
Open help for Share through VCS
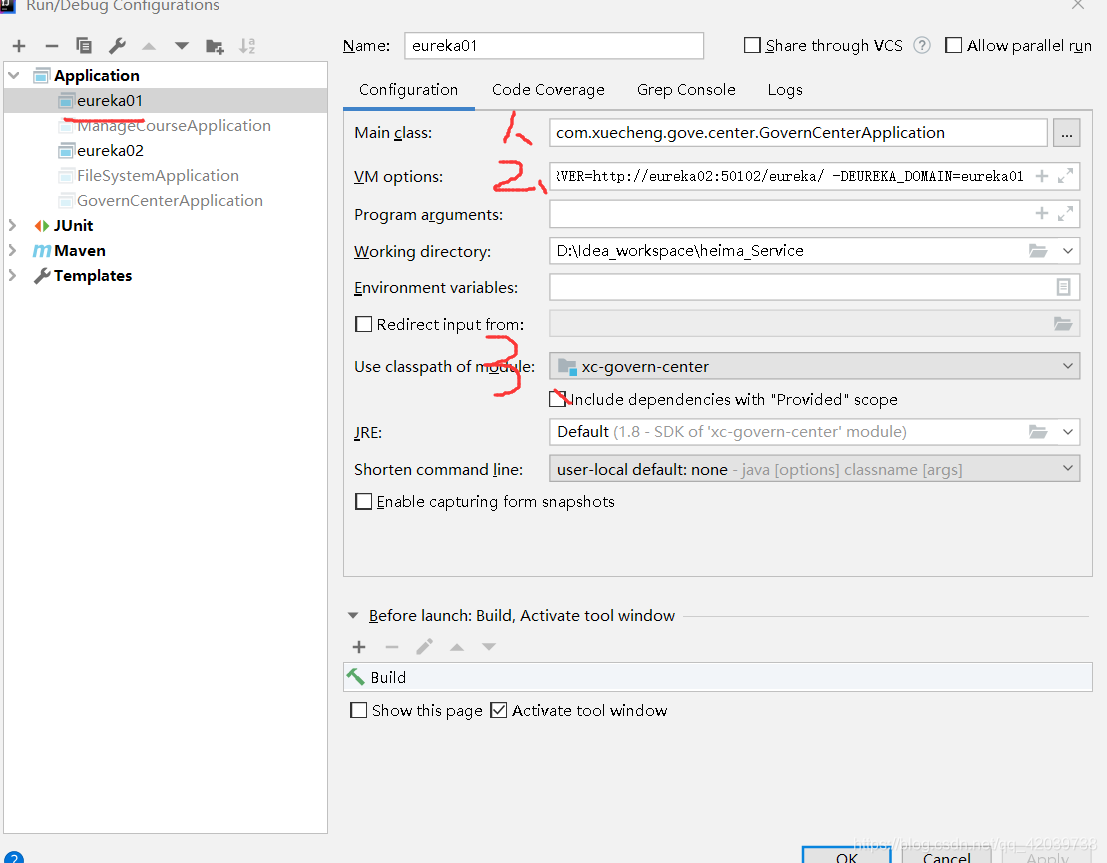click(921, 45)
